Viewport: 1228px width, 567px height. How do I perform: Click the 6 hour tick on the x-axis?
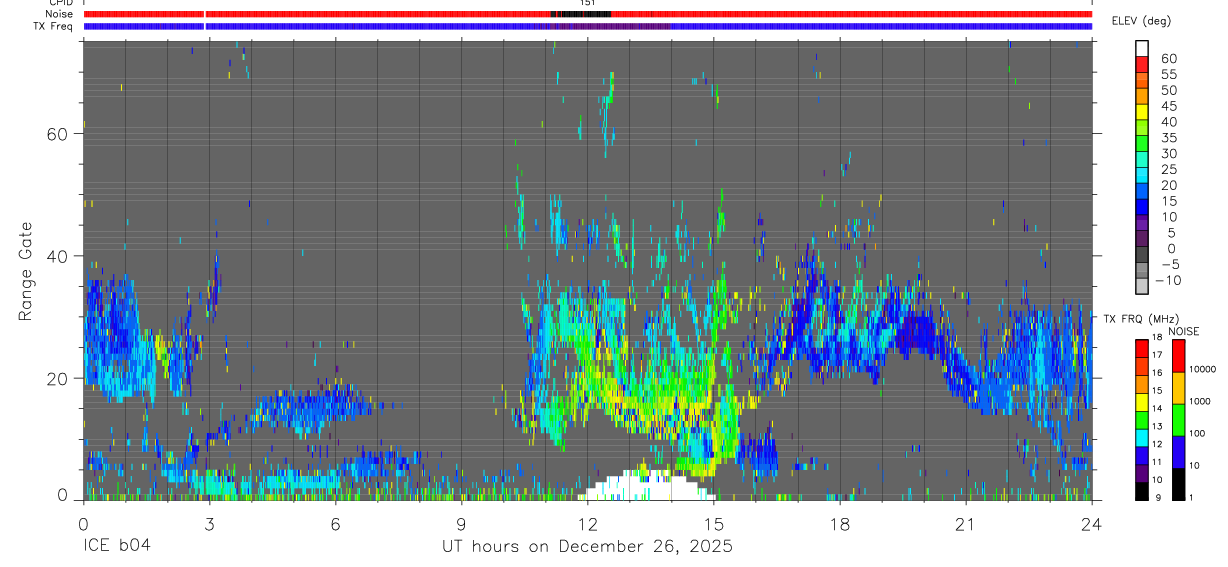click(x=335, y=523)
